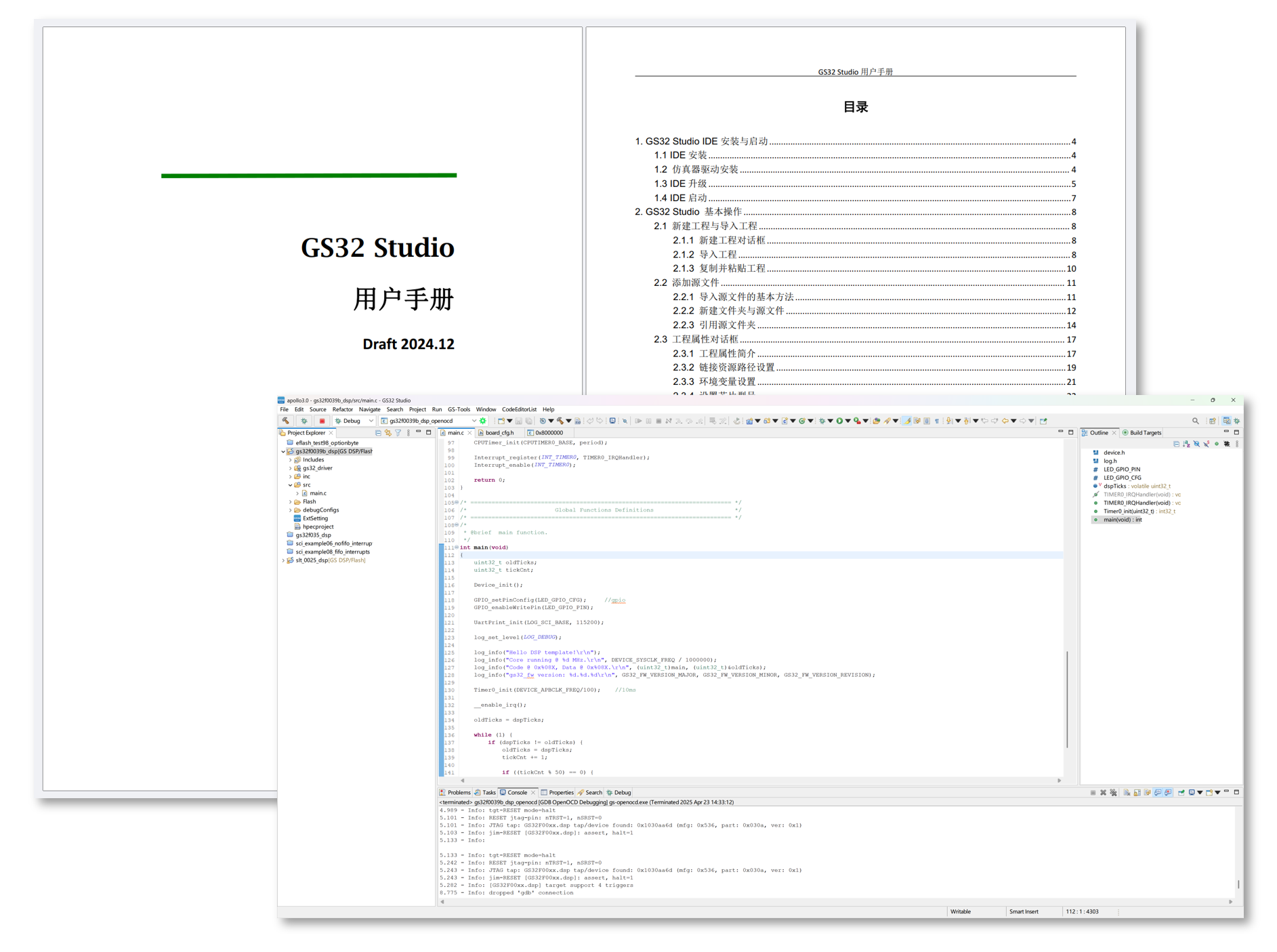
Task: Switch to the Debug perspective bug icon
Action: tap(1237, 421)
